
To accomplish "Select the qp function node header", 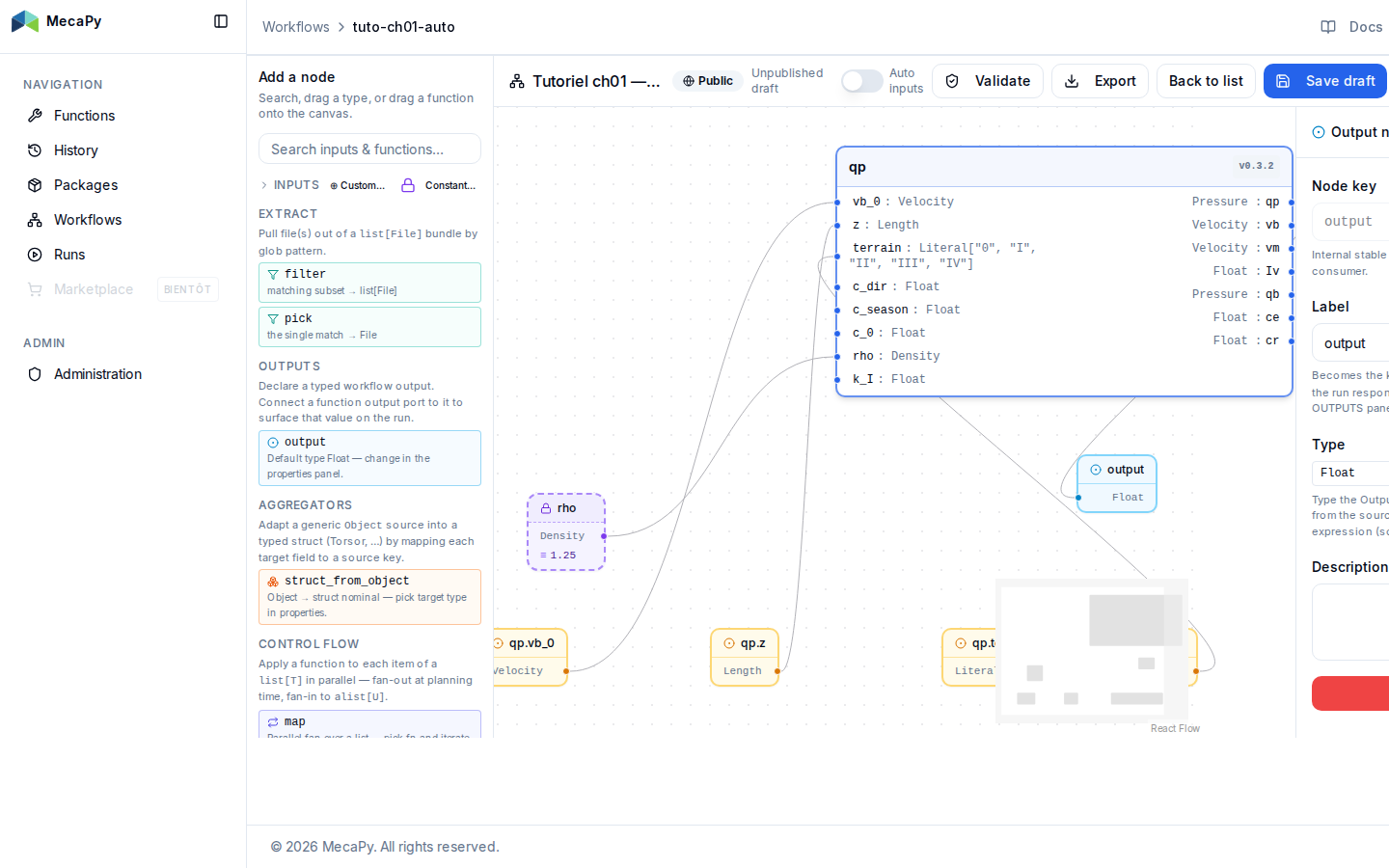I will (1065, 167).
